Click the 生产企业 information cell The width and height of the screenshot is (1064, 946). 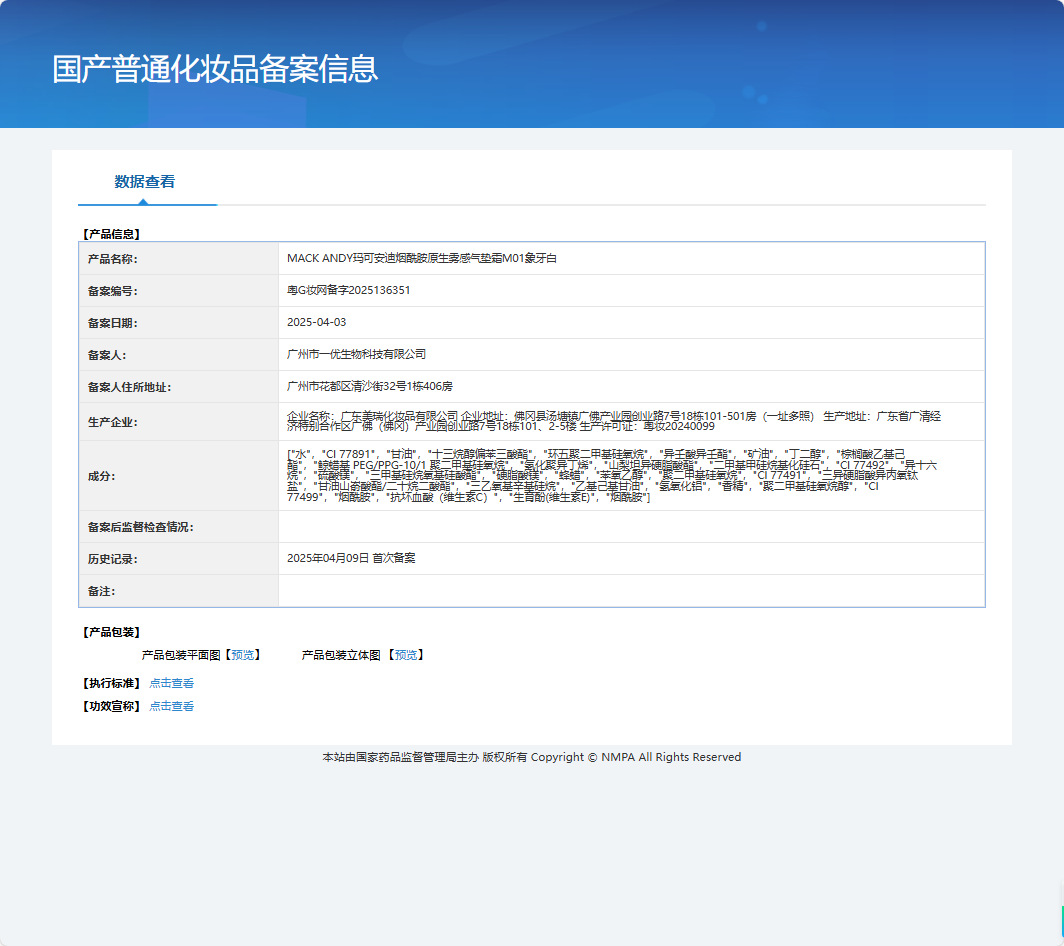coord(630,421)
